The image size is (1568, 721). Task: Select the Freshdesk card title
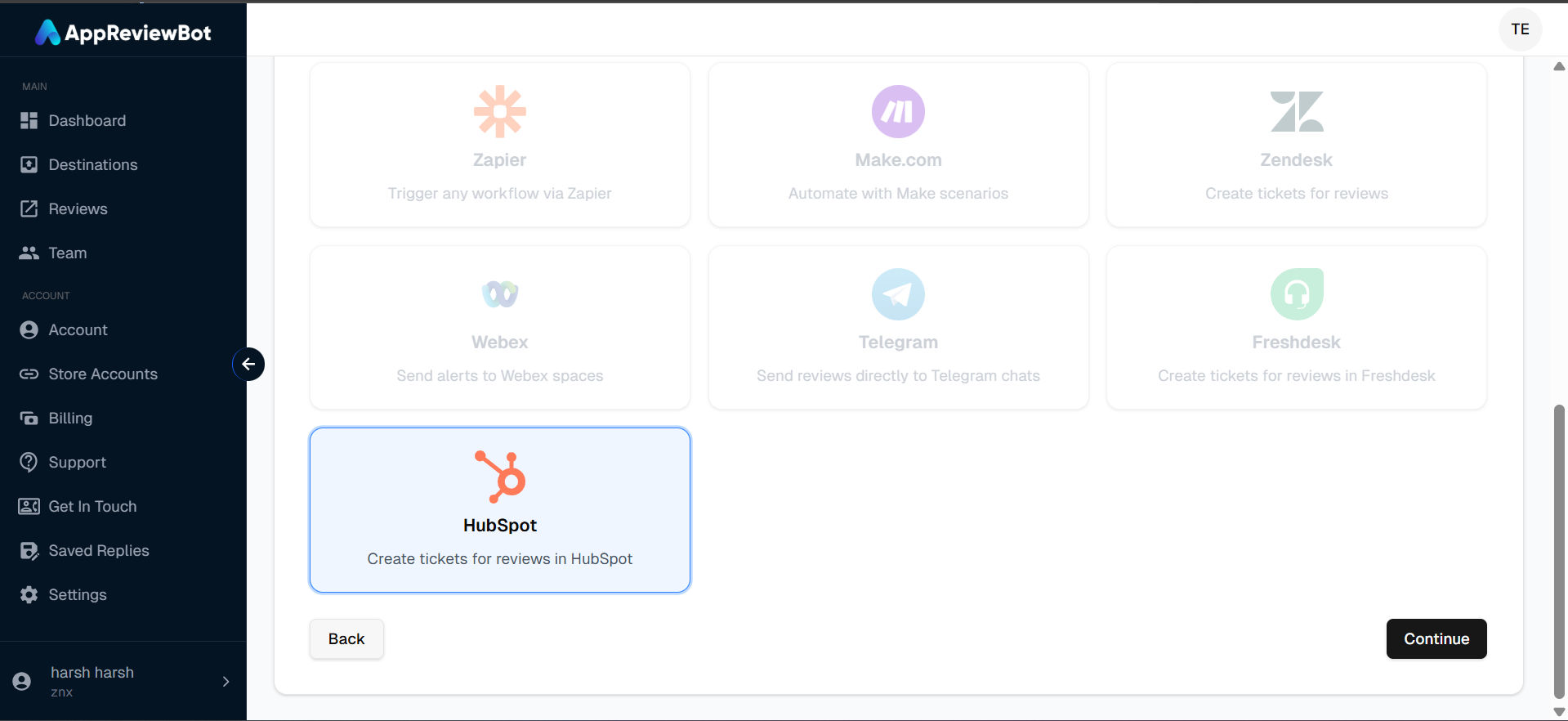click(1297, 343)
